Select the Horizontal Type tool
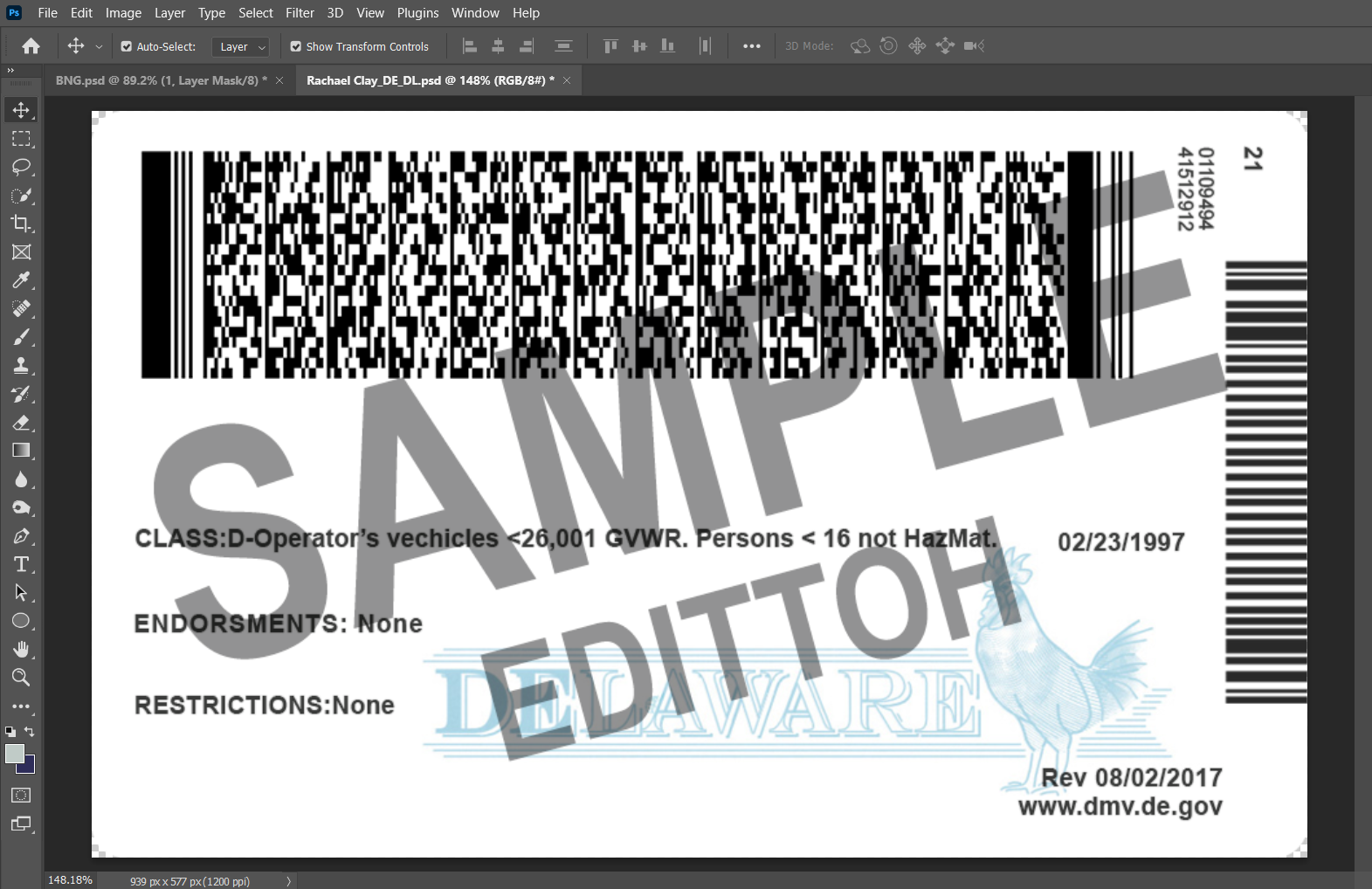The image size is (1372, 889). (x=21, y=564)
